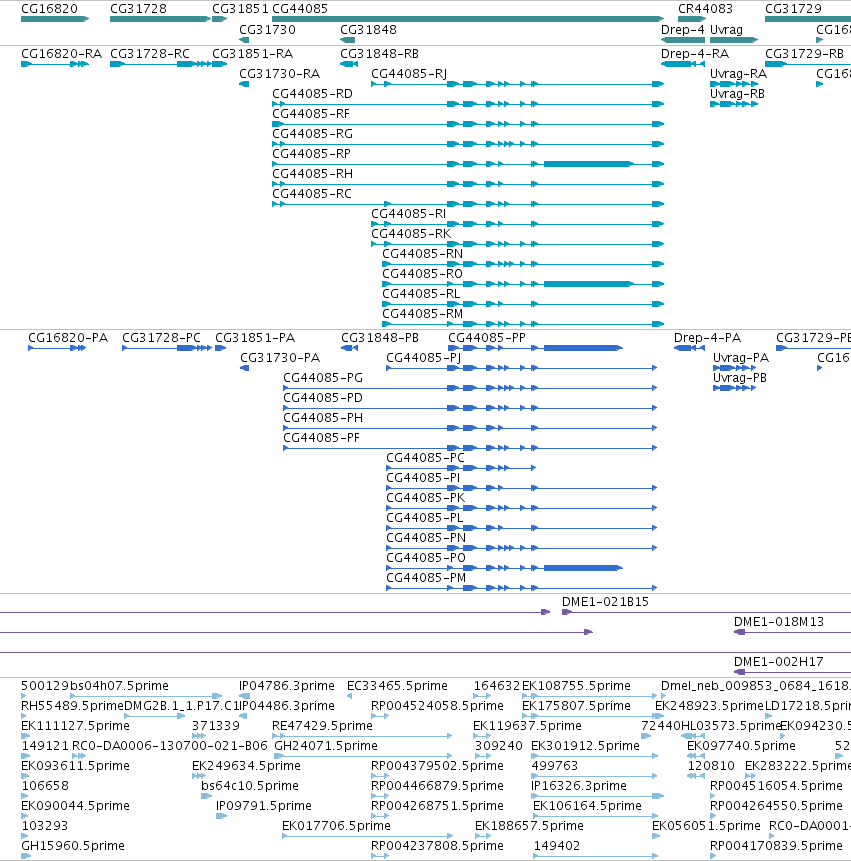Screen dimensions: 851x861
Task: Select EST IP16326.3prime
Action: (x=597, y=796)
